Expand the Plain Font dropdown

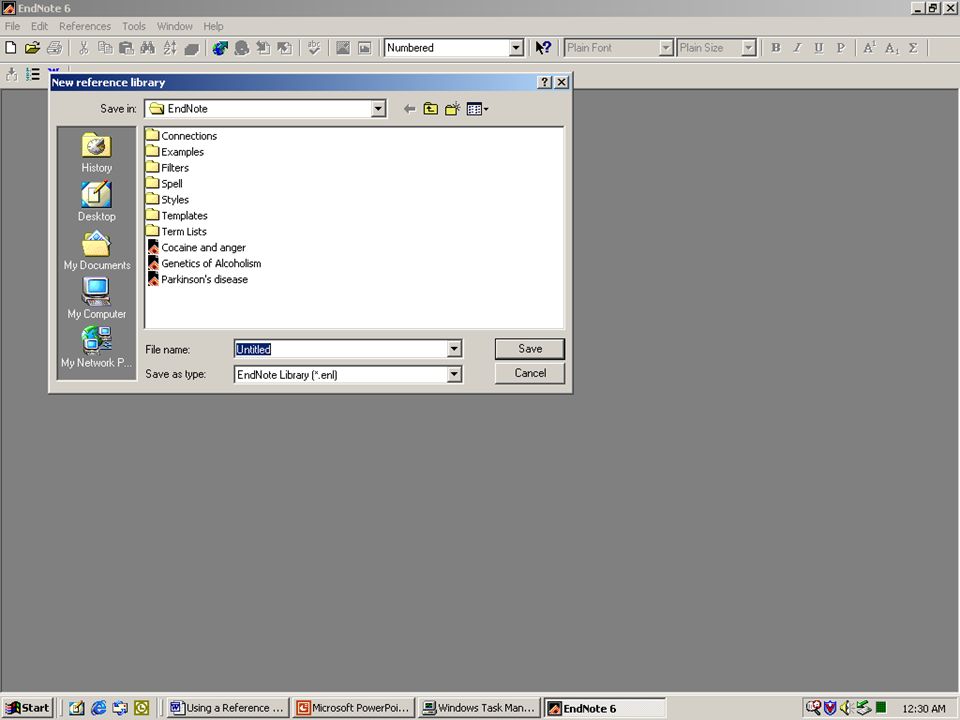coord(666,48)
